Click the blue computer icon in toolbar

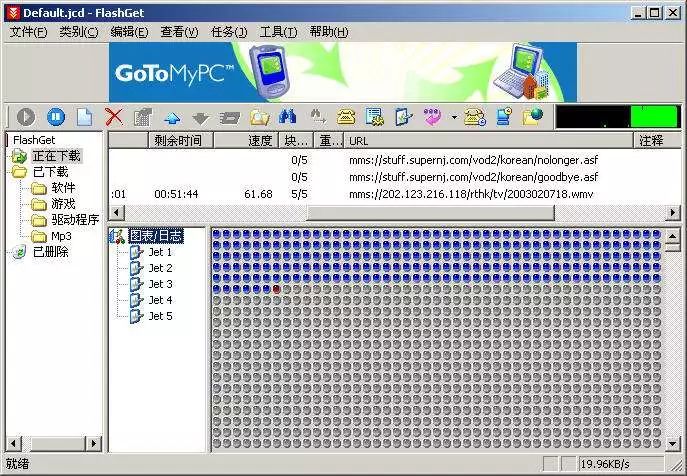click(504, 117)
